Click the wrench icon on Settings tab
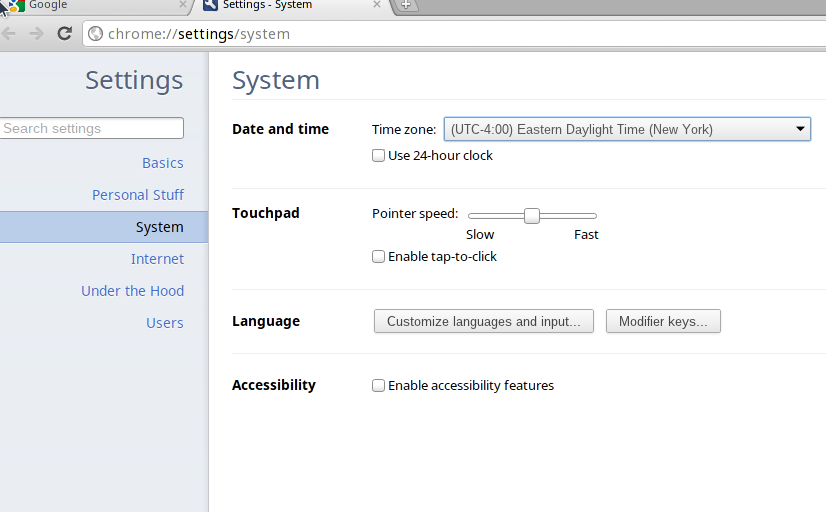The width and height of the screenshot is (826, 512). (210, 5)
